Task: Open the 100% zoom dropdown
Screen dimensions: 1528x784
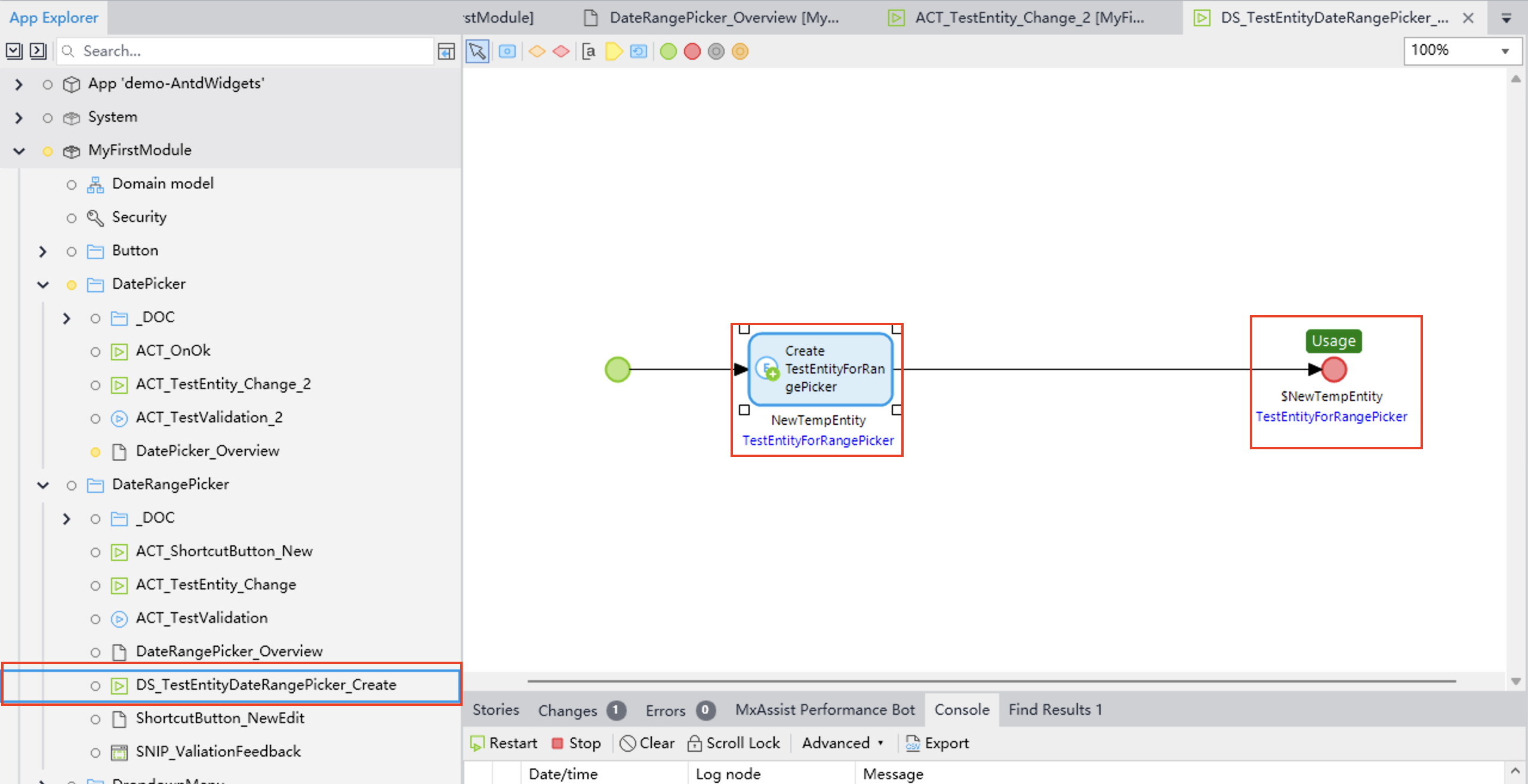Action: point(1505,51)
